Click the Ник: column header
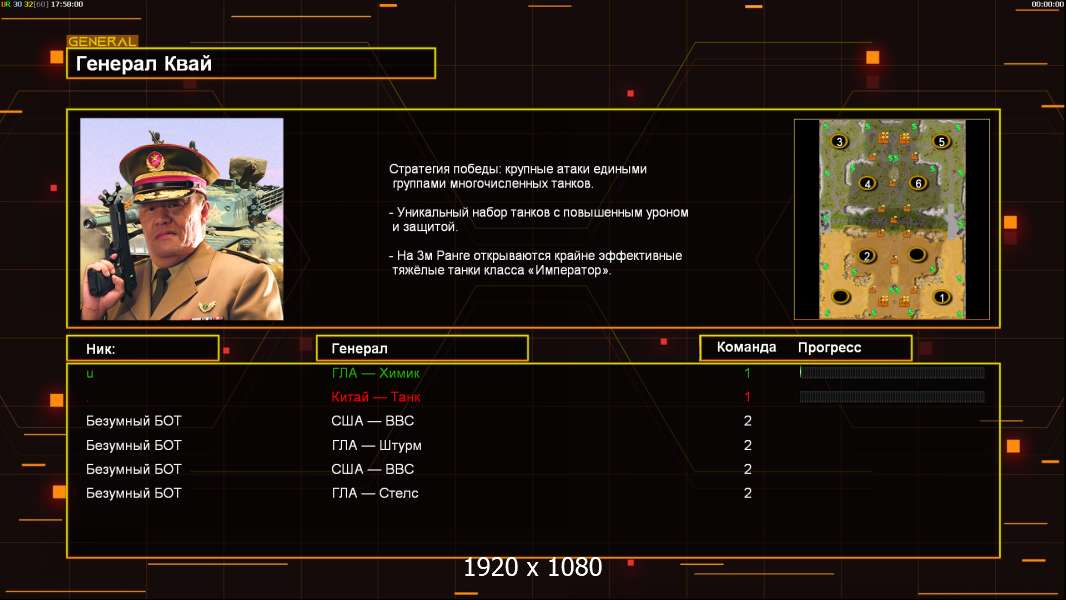Screen dimensions: 1066x600 pyautogui.click(x=143, y=349)
